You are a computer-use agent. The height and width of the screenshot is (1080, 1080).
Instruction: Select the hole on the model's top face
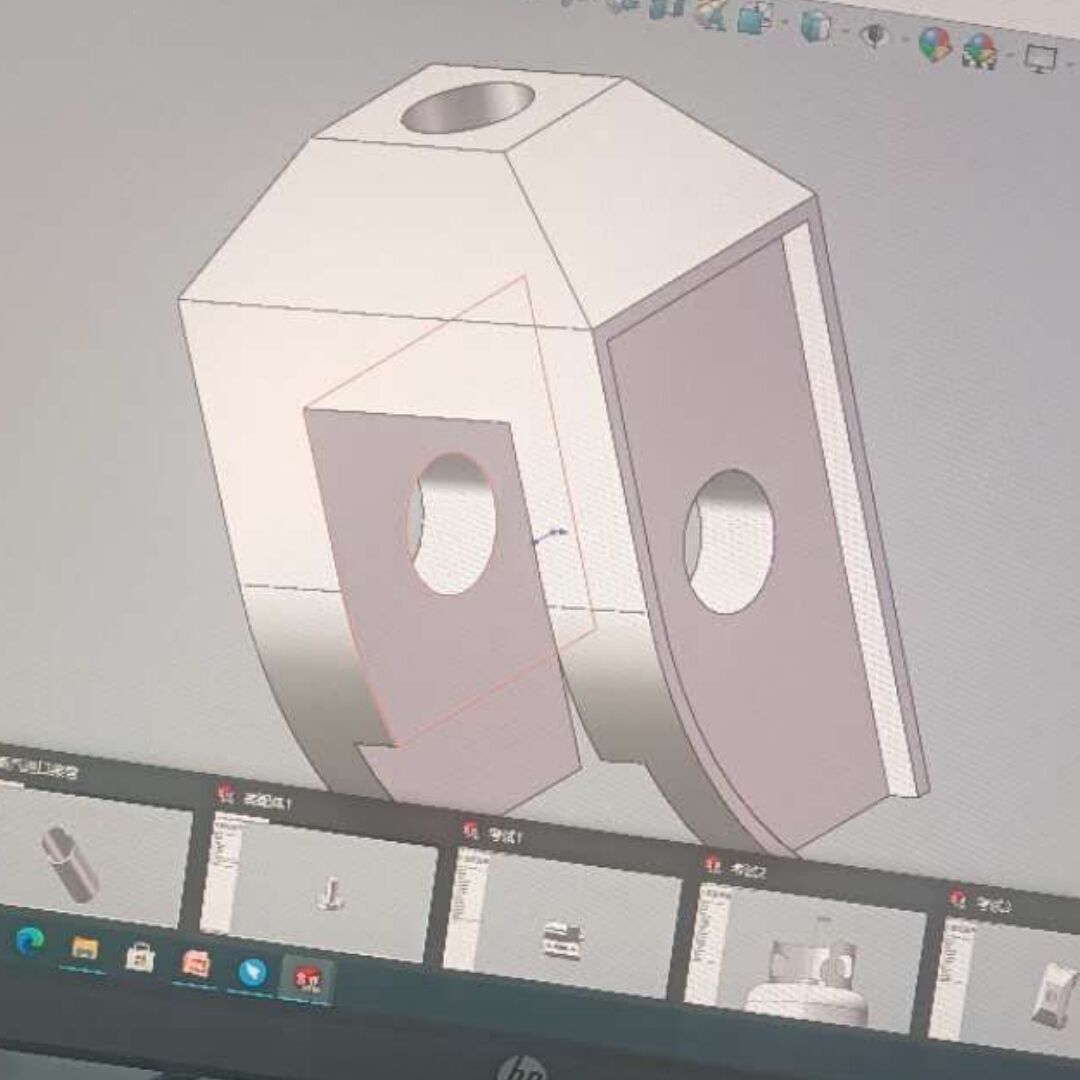click(x=468, y=107)
